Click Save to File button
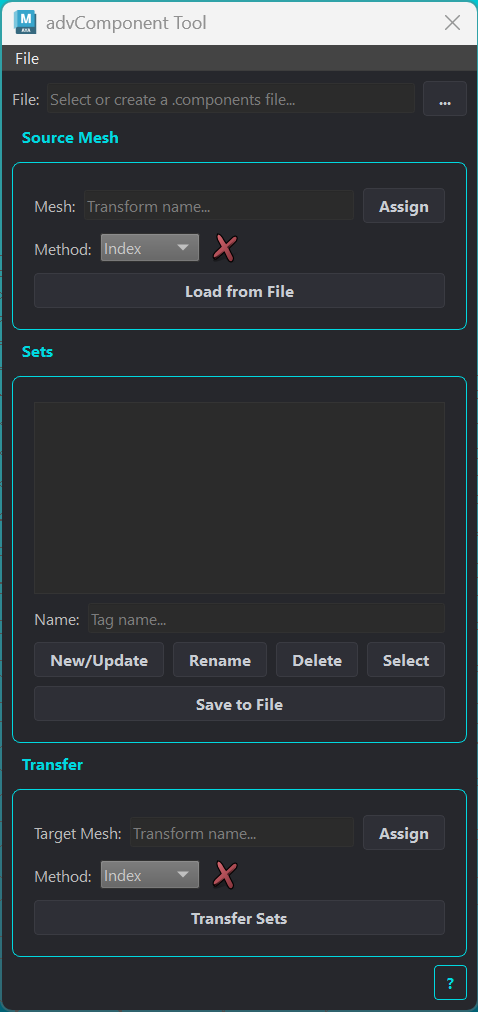 pyautogui.click(x=239, y=704)
